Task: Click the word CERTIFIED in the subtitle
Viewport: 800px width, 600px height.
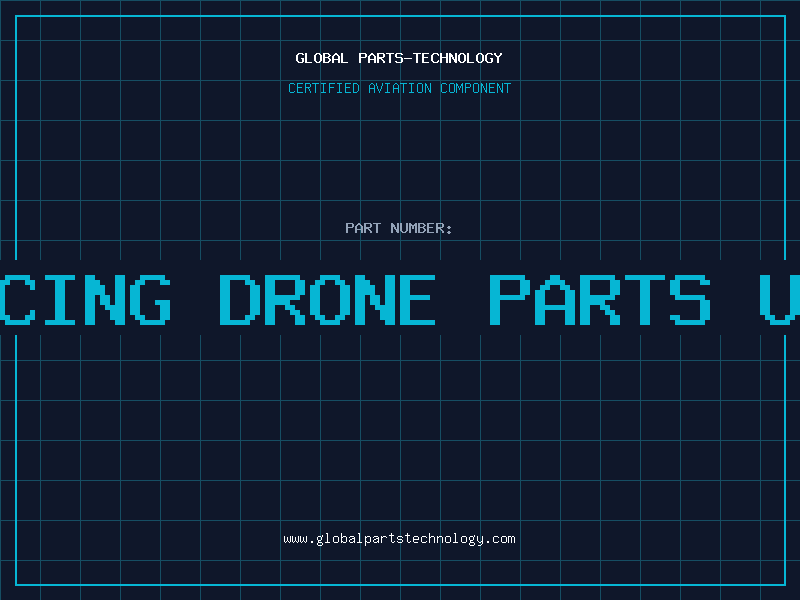Action: point(323,88)
